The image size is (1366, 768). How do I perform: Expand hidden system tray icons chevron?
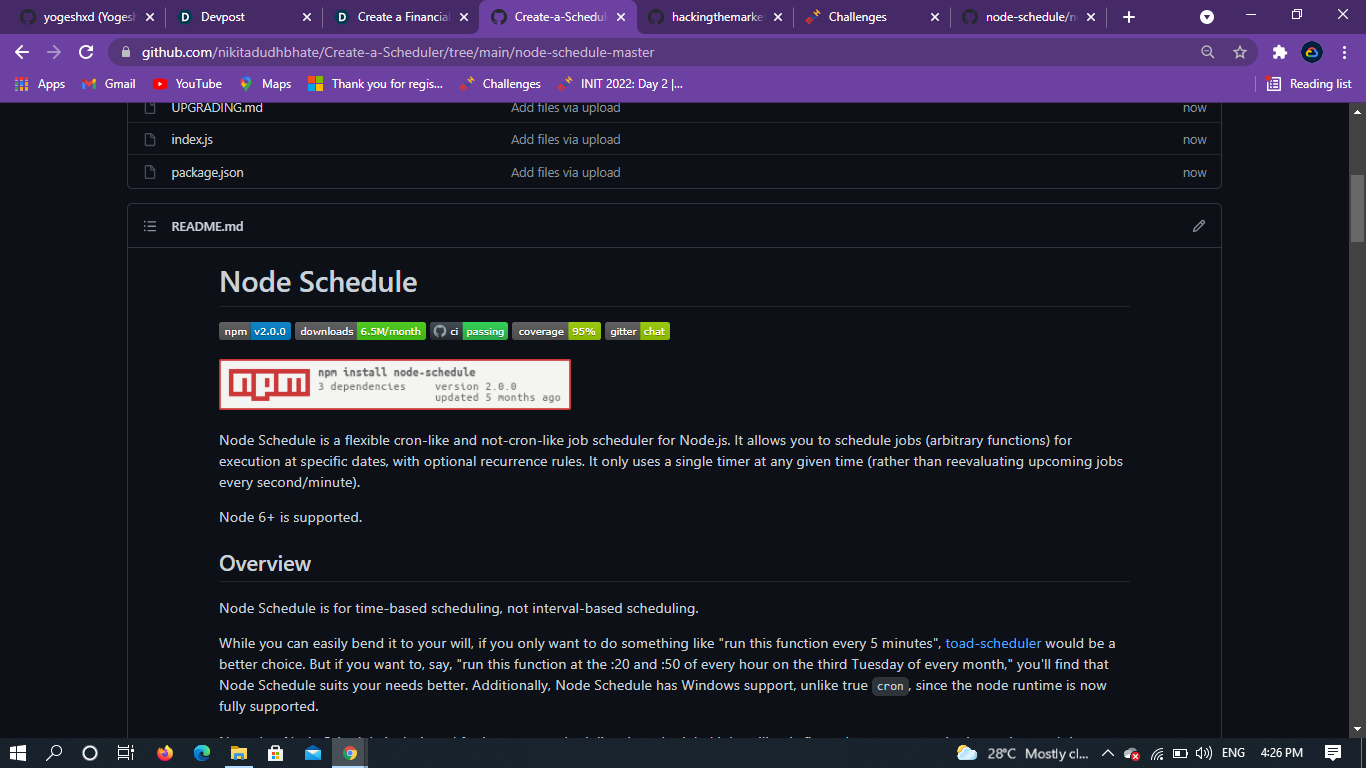[x=1107, y=753]
